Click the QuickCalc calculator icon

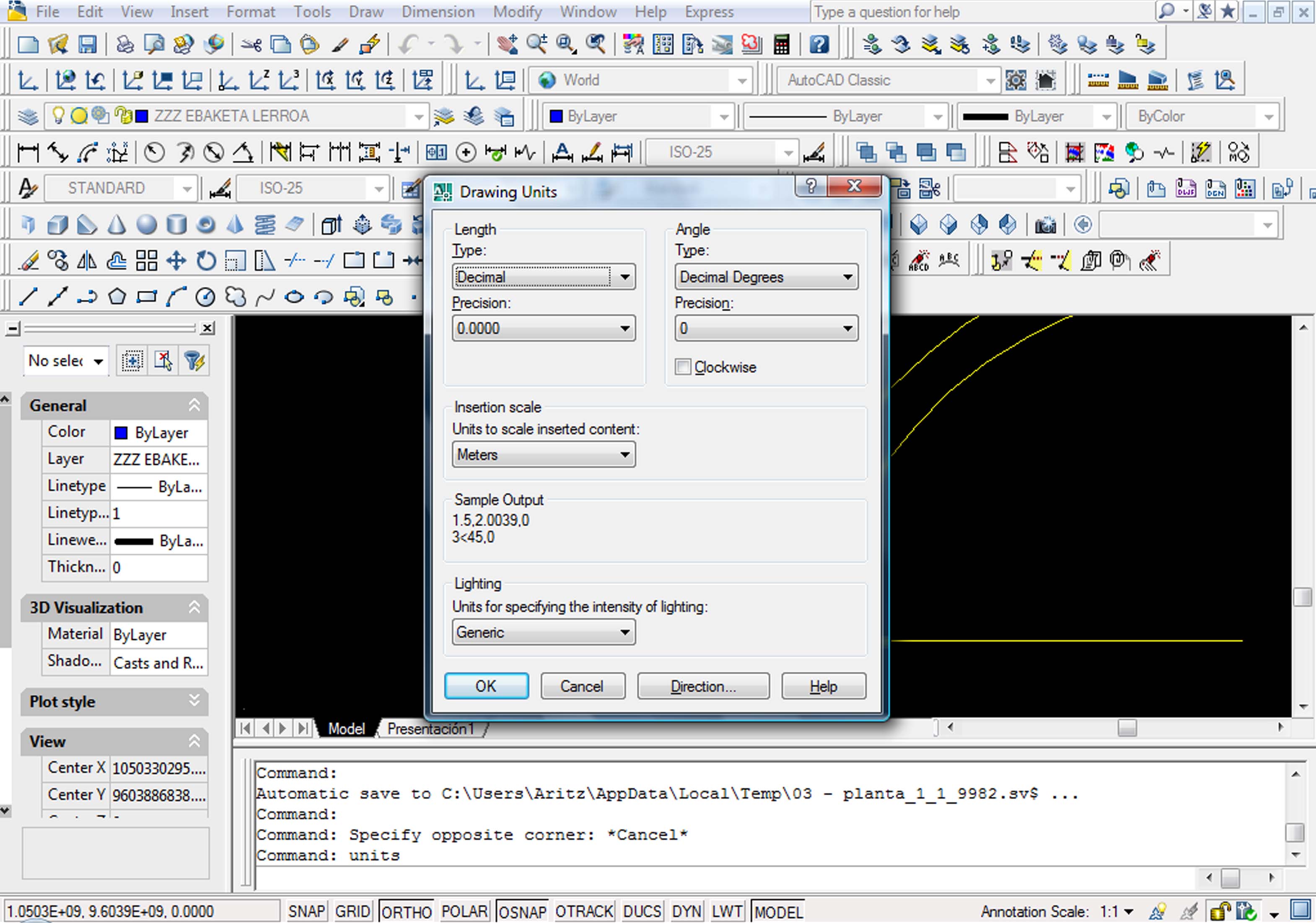click(x=781, y=44)
